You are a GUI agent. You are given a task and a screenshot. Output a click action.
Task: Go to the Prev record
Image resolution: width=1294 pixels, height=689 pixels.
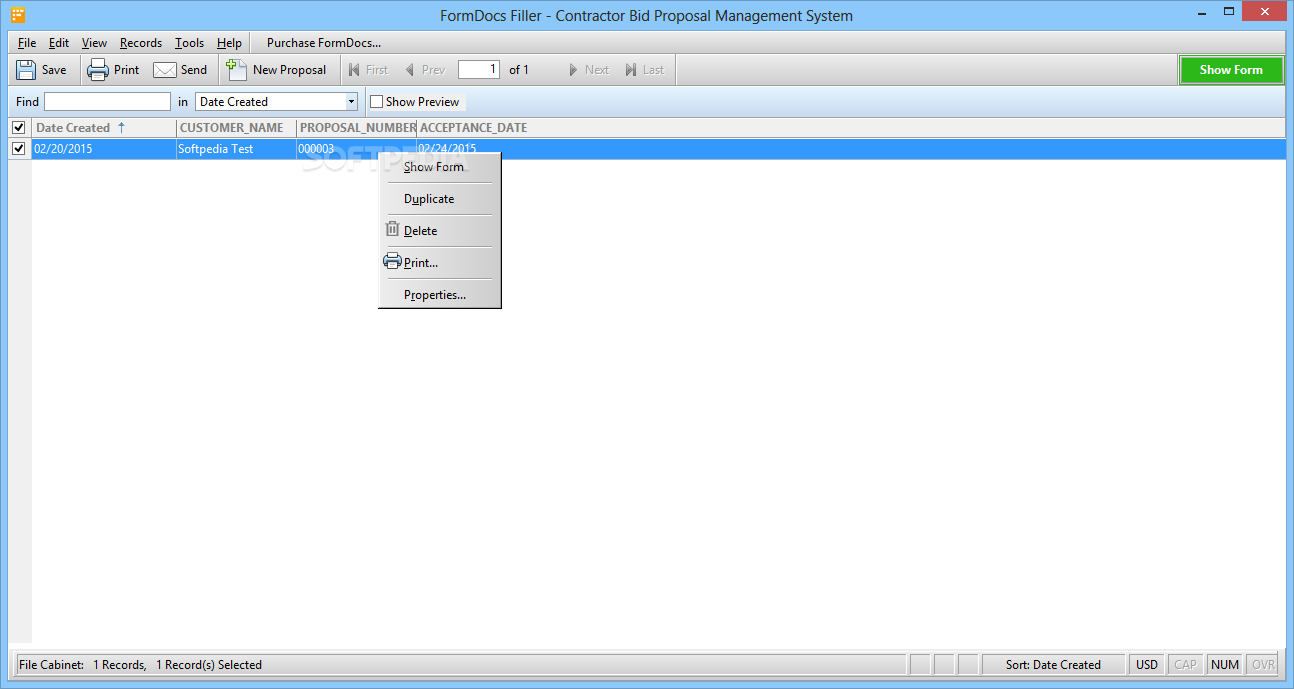(x=425, y=70)
